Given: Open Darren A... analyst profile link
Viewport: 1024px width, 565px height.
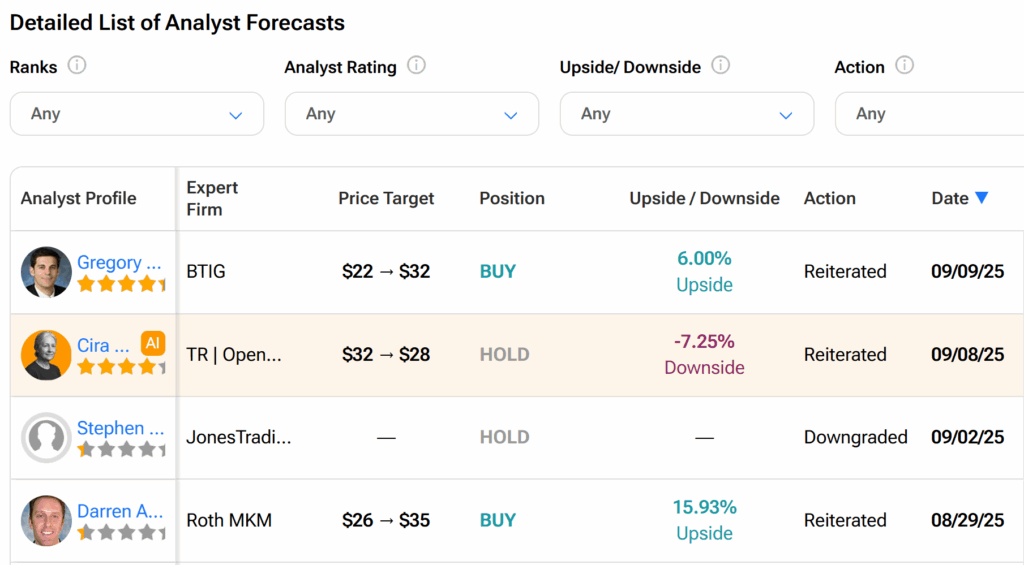Looking at the screenshot, I should [120, 511].
